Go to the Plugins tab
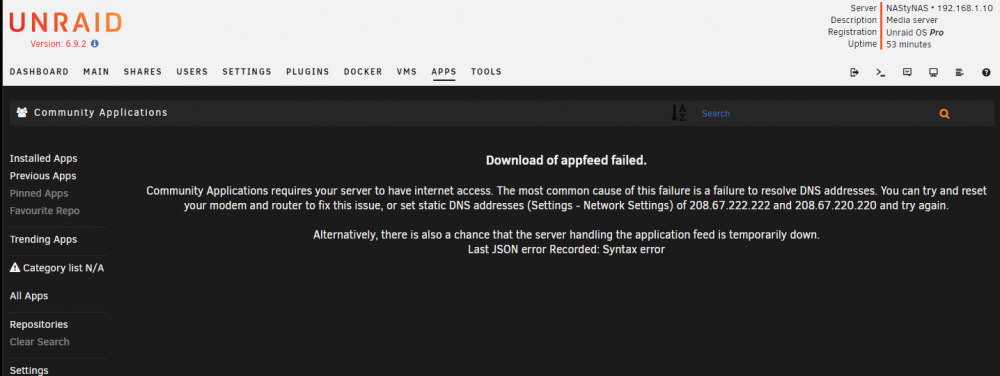The width and height of the screenshot is (1000, 376). pyautogui.click(x=307, y=72)
